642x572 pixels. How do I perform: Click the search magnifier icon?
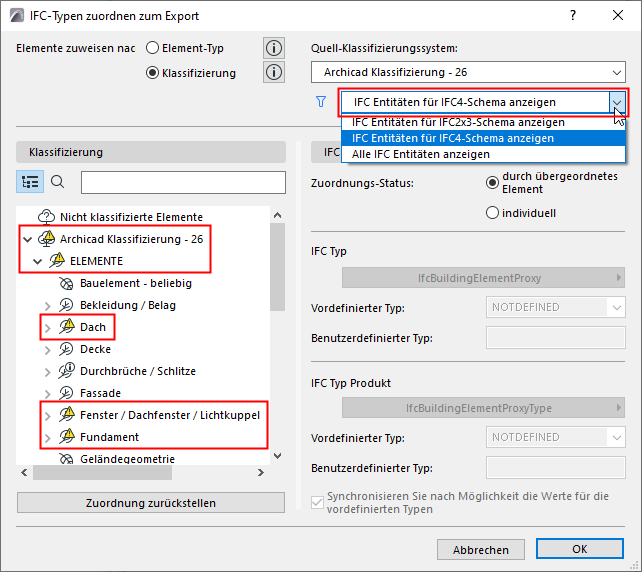pyautogui.click(x=57, y=181)
